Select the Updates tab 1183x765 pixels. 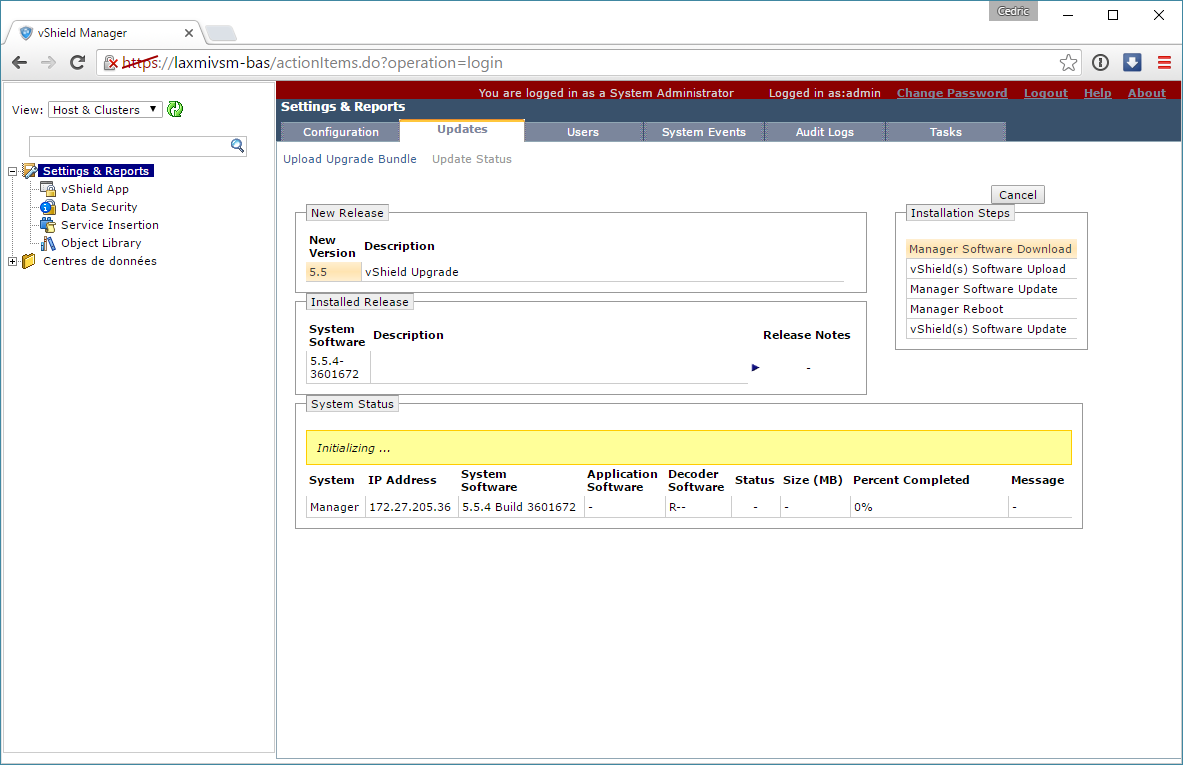(x=462, y=130)
